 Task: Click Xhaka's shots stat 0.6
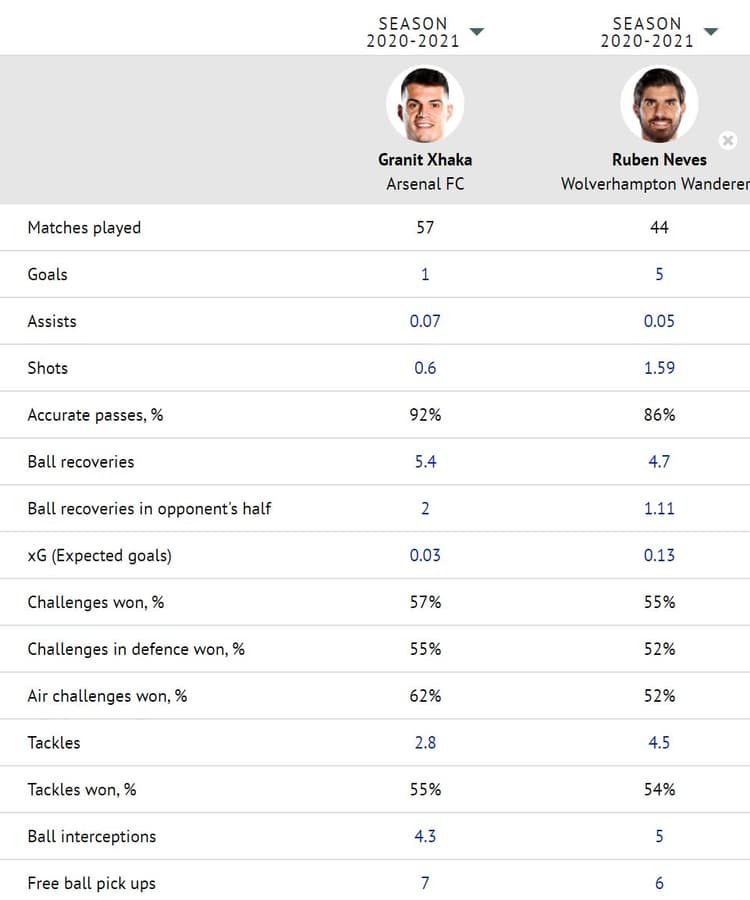point(425,368)
